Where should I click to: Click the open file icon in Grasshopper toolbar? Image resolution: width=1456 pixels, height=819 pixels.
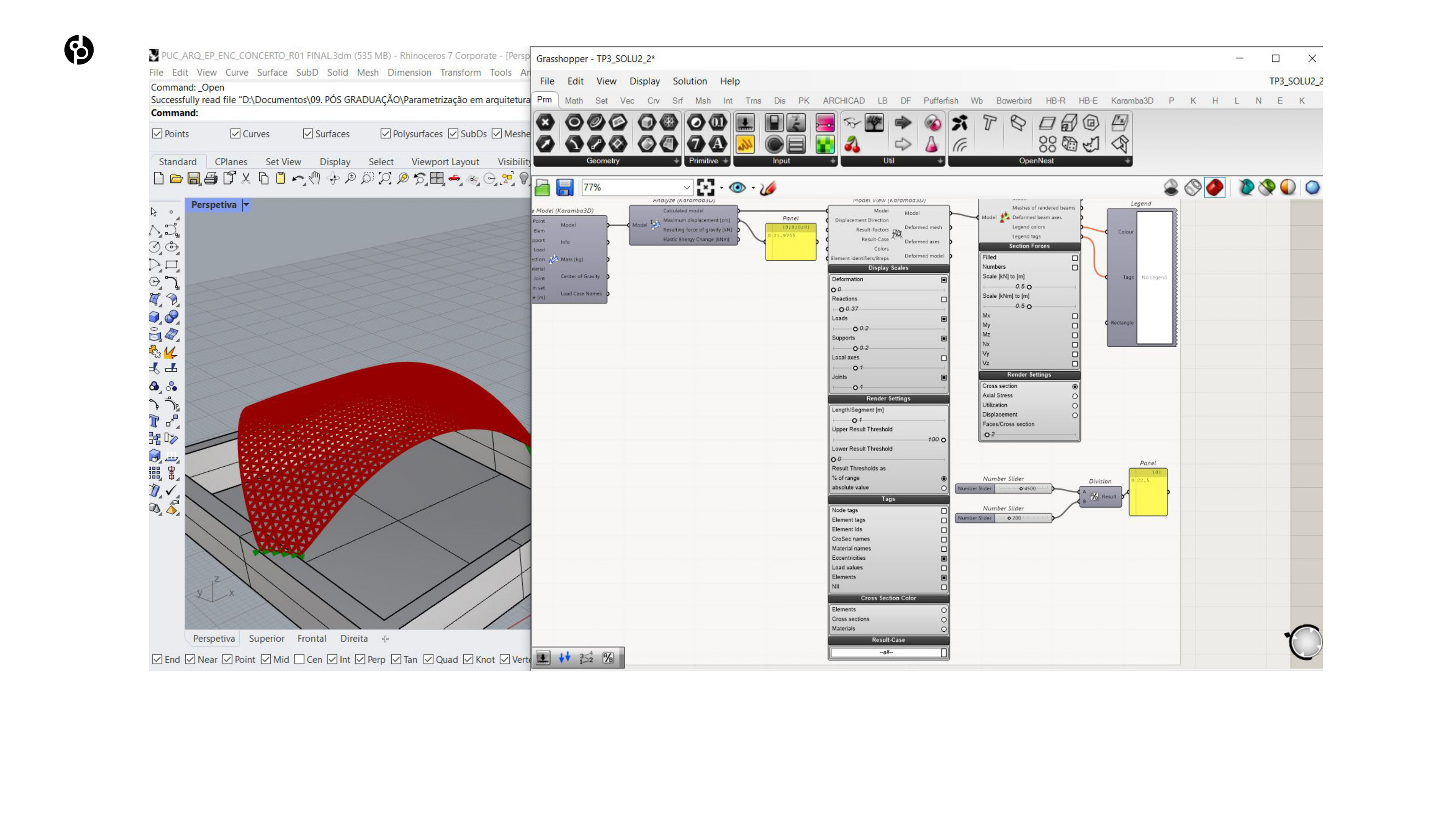pyautogui.click(x=542, y=187)
